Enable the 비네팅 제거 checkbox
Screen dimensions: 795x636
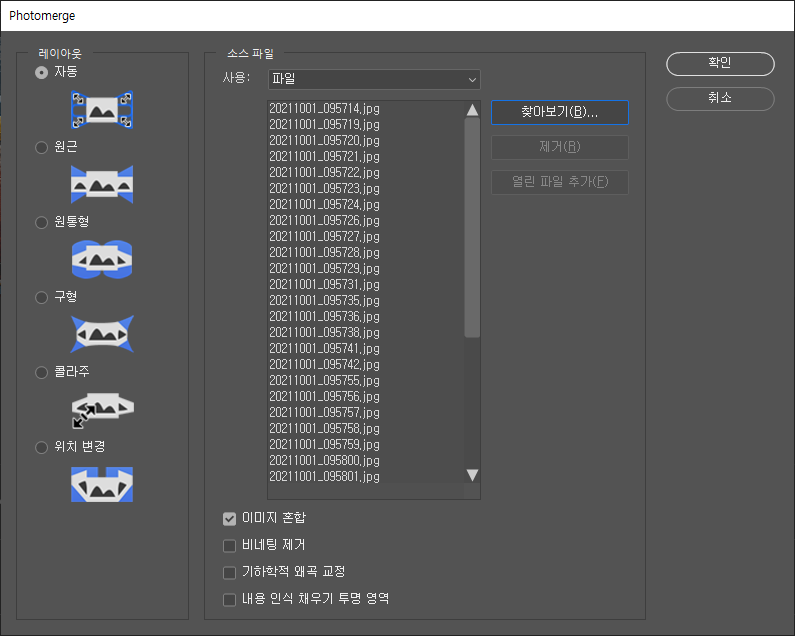tap(230, 546)
